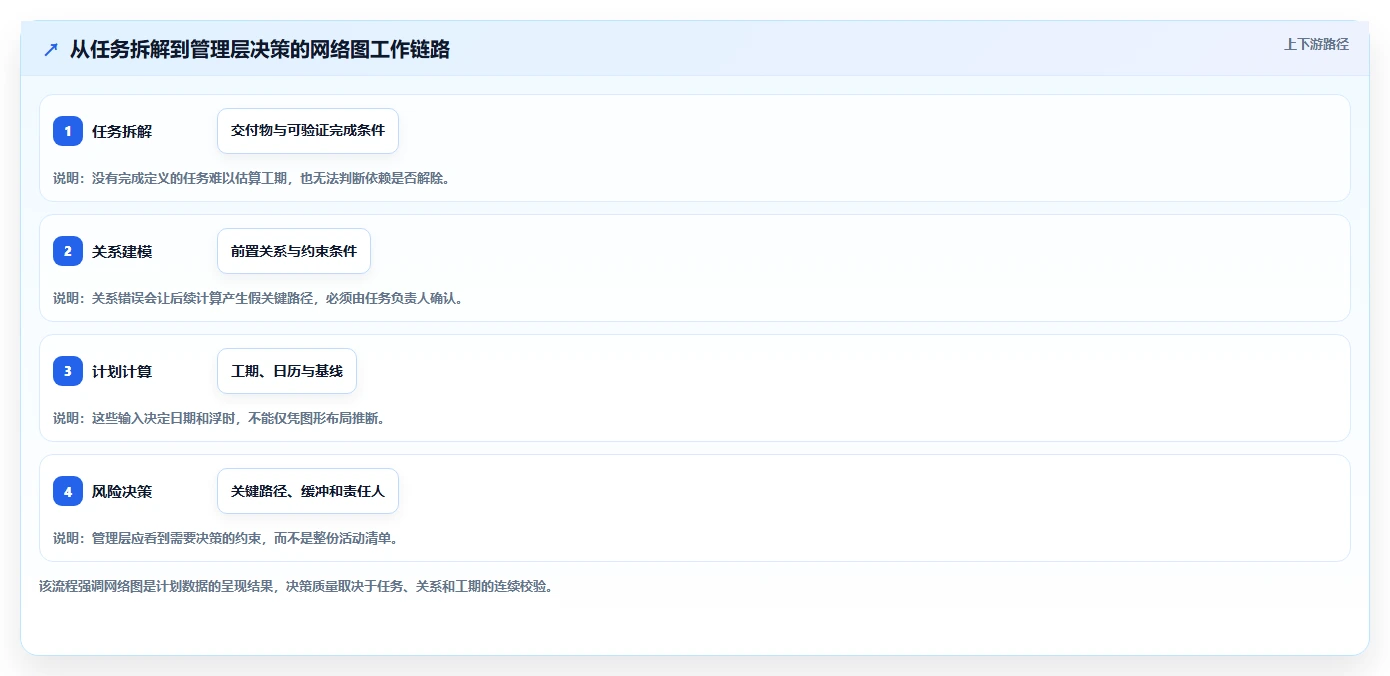Click the 任务拆解 step title

(122, 131)
